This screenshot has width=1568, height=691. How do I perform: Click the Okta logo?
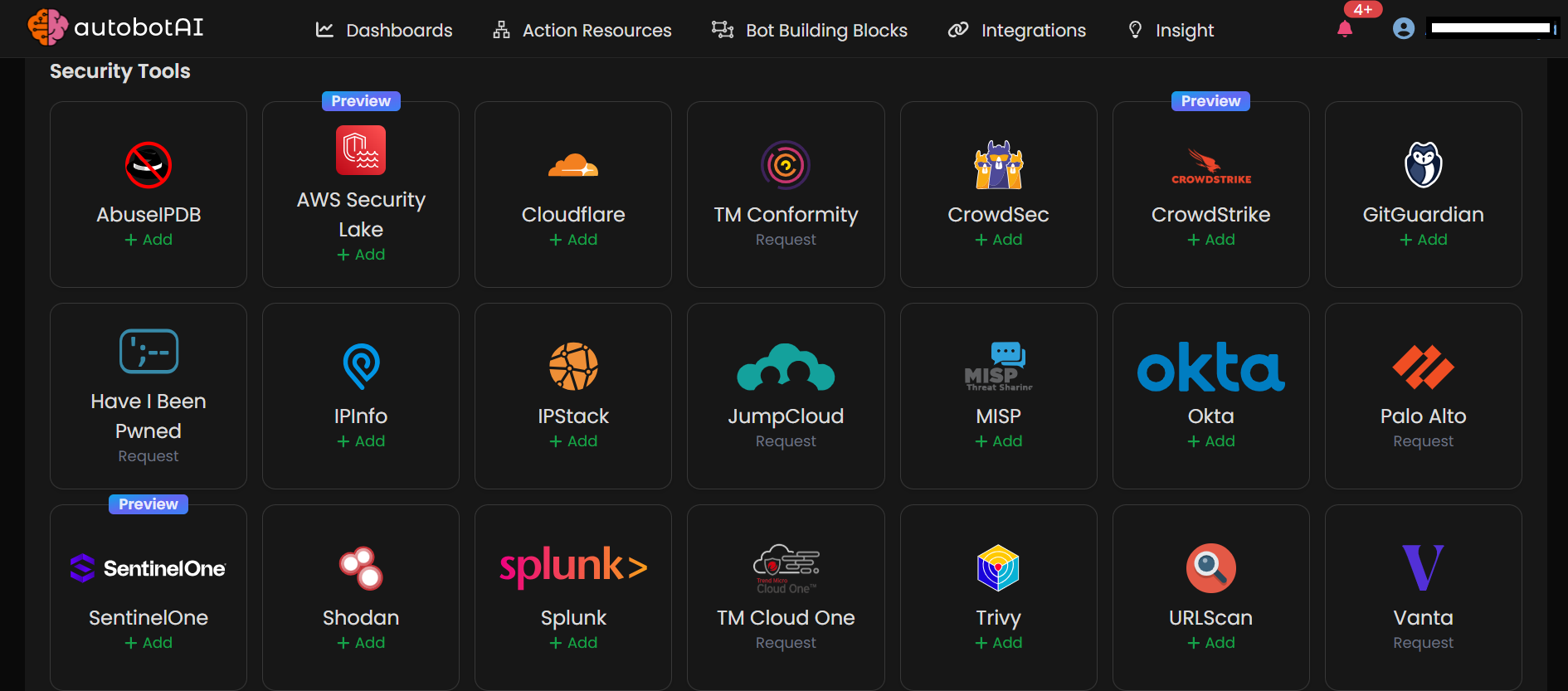tap(1211, 366)
